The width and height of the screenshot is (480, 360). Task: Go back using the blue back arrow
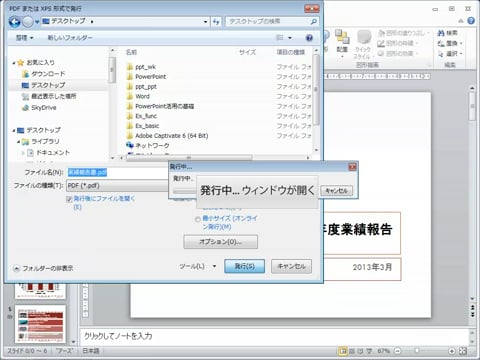coord(15,22)
